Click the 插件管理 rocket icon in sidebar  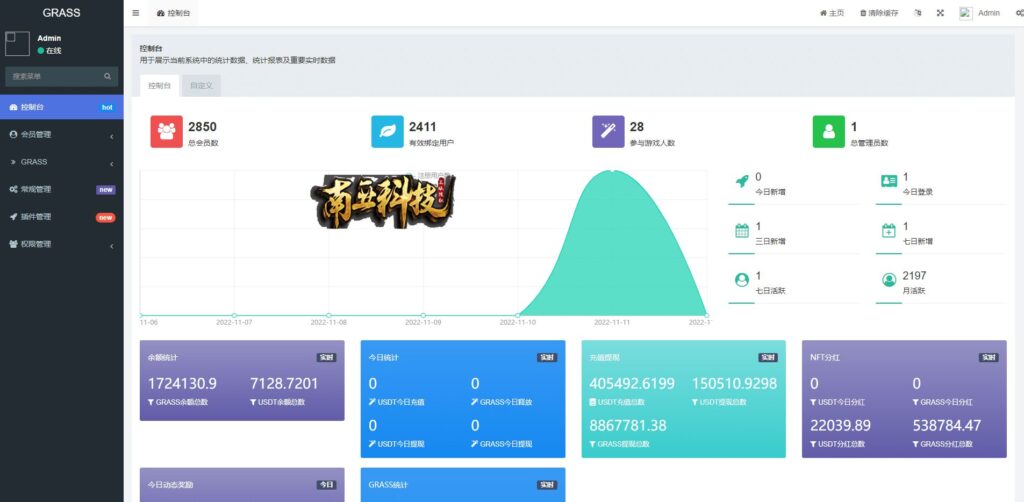tap(14, 217)
